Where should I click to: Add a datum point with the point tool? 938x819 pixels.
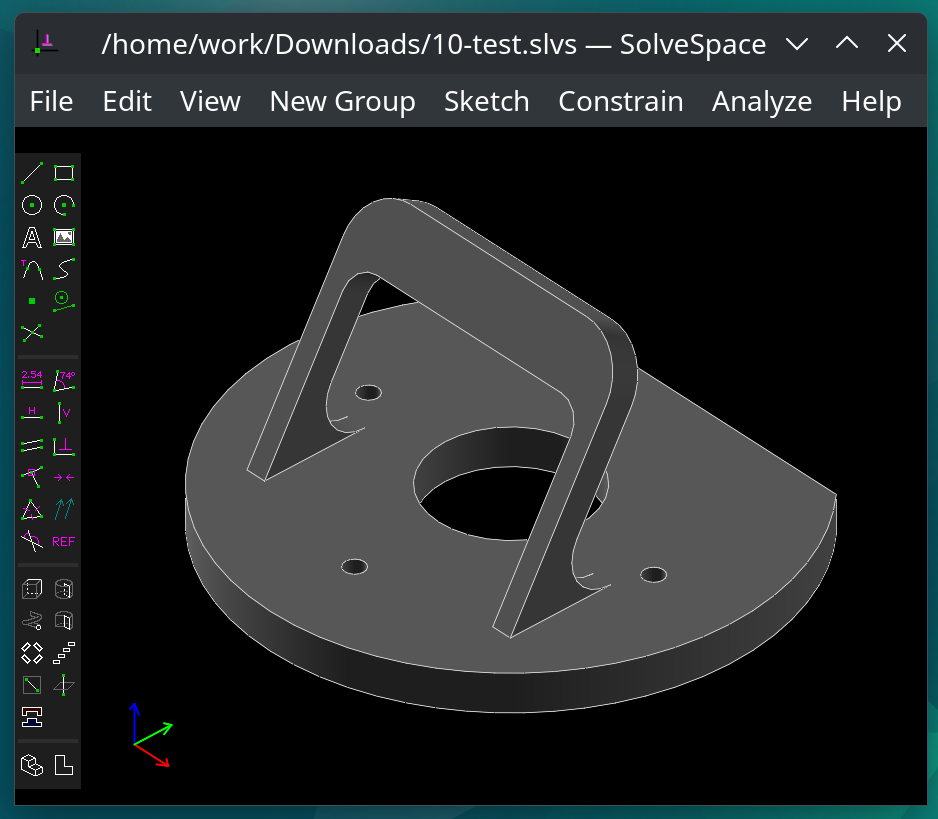click(32, 301)
